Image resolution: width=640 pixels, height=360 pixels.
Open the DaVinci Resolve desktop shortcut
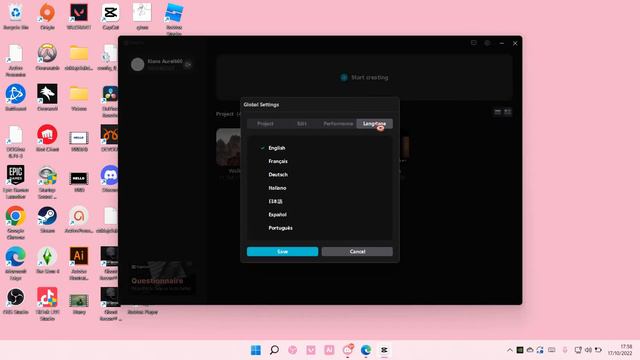pyautogui.click(x=110, y=101)
